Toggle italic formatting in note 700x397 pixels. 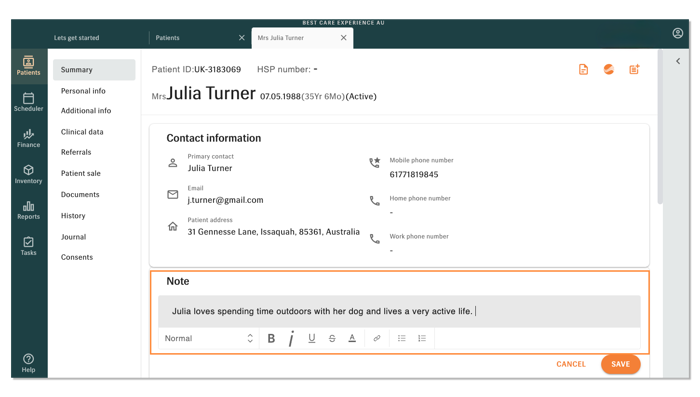click(291, 338)
